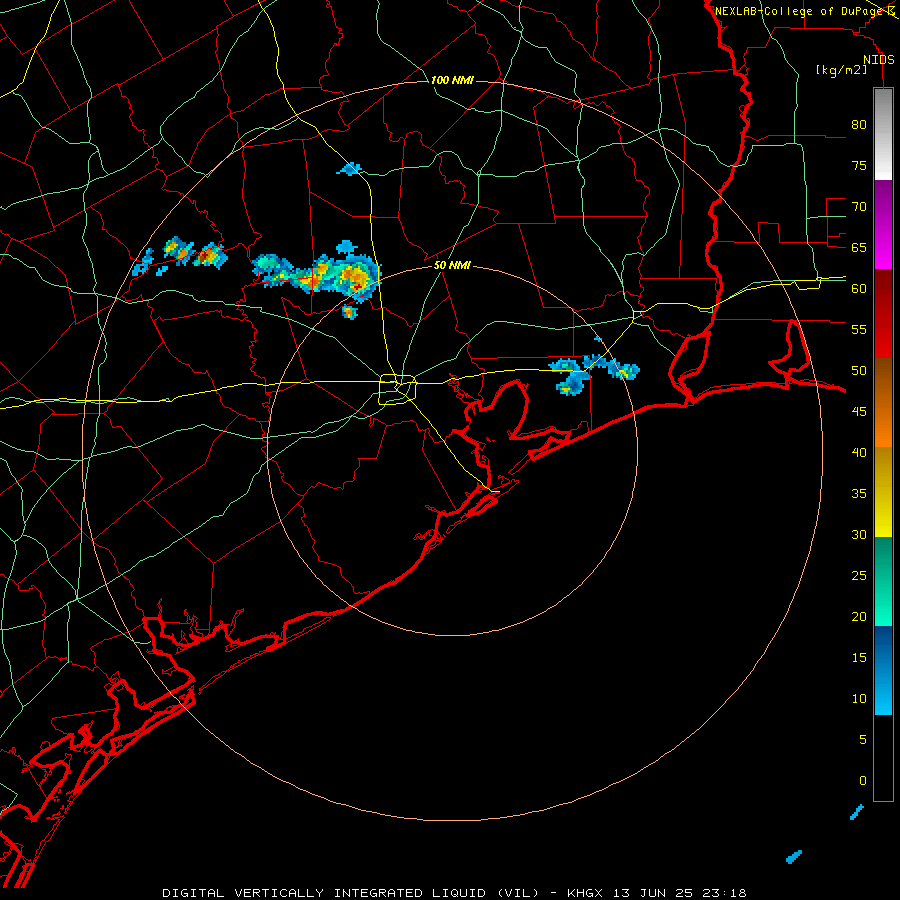This screenshot has width=900, height=900.
Task: Click the 80 value on the scale
Action: (859, 125)
